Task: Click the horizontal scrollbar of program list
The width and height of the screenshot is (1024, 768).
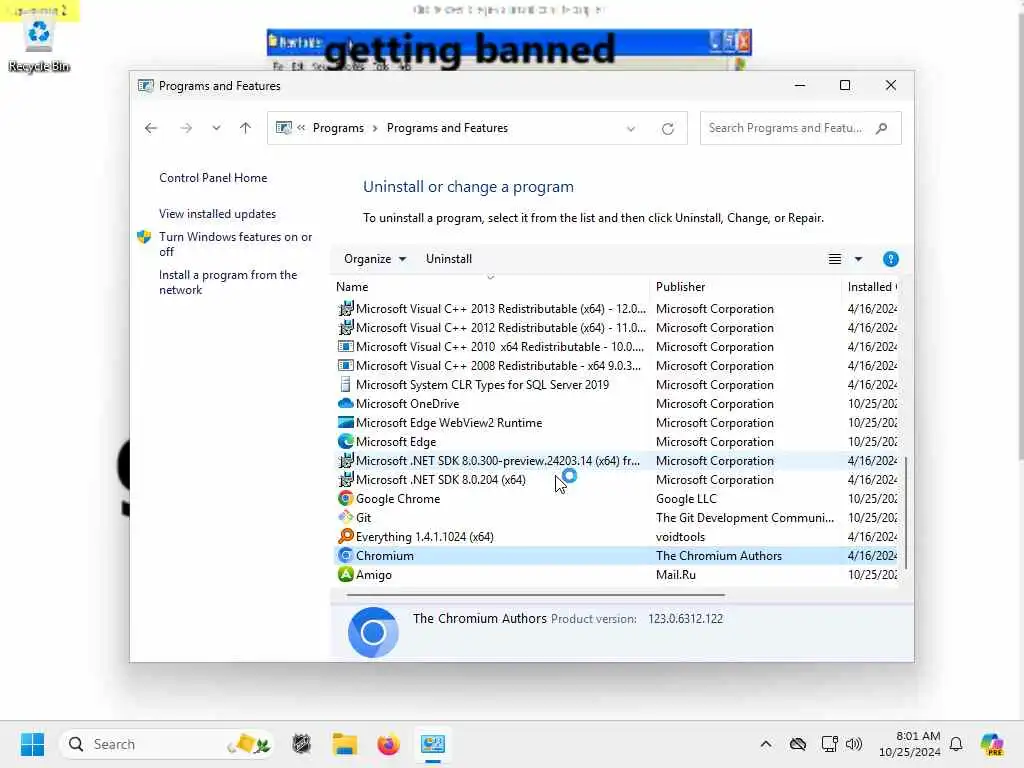Action: point(536,595)
